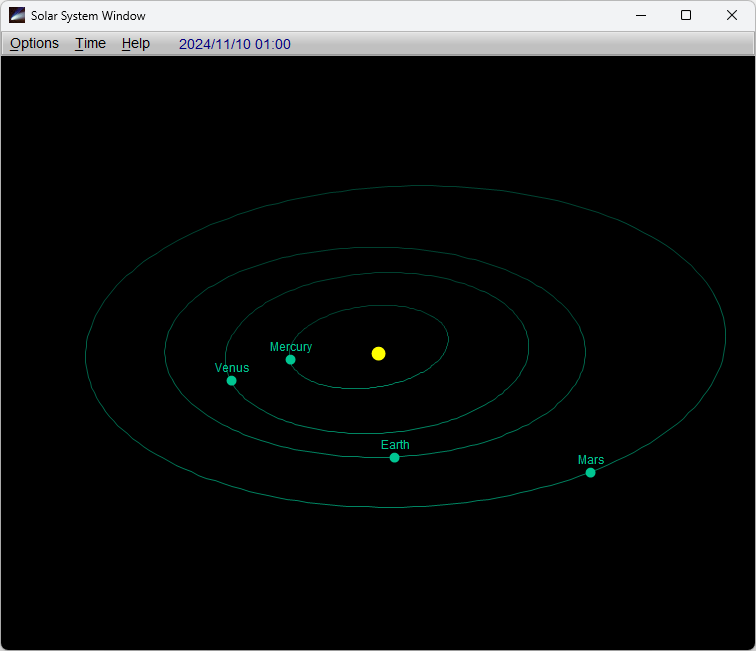Open the Options menu
The image size is (756, 651).
(x=35, y=43)
